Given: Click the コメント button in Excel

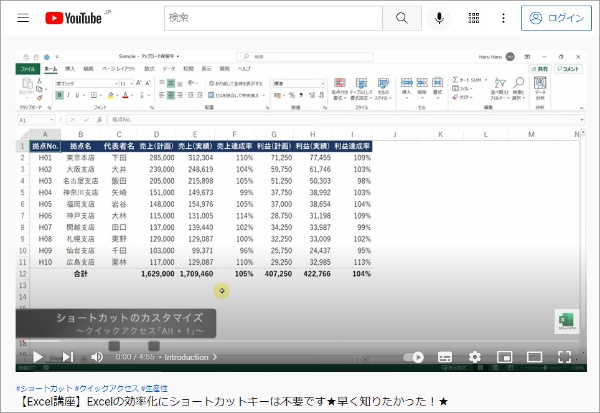Looking at the screenshot, I should click(568, 69).
